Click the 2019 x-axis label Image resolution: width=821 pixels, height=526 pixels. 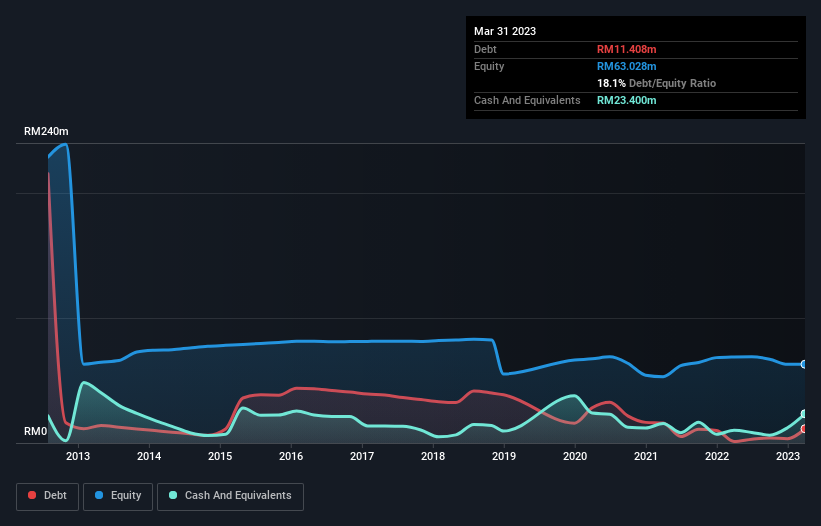click(x=504, y=456)
